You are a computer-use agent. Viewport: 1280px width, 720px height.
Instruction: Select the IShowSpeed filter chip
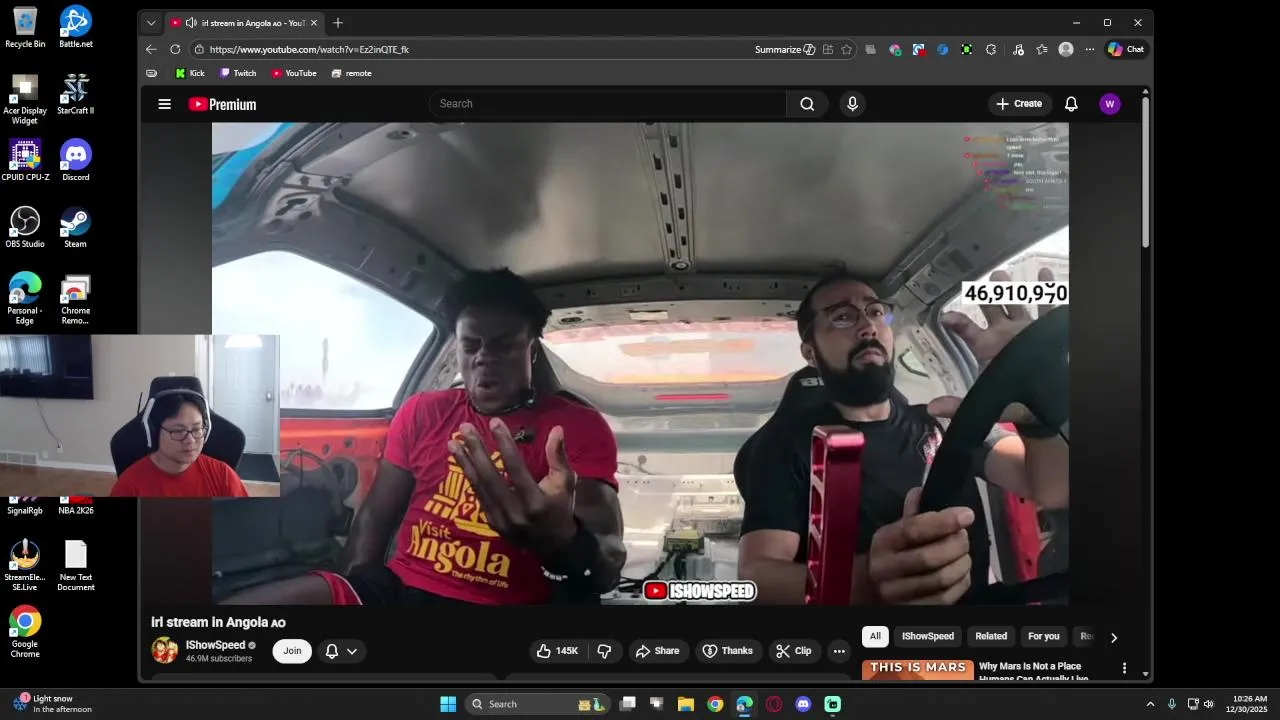(928, 636)
